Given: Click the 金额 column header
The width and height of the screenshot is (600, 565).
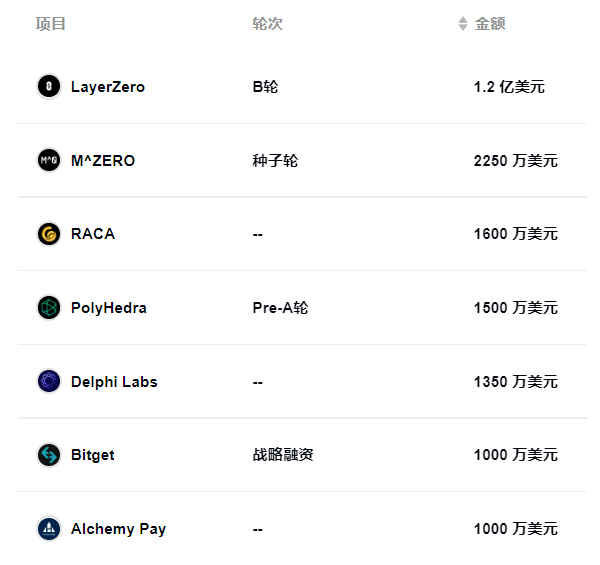Looking at the screenshot, I should pos(490,24).
